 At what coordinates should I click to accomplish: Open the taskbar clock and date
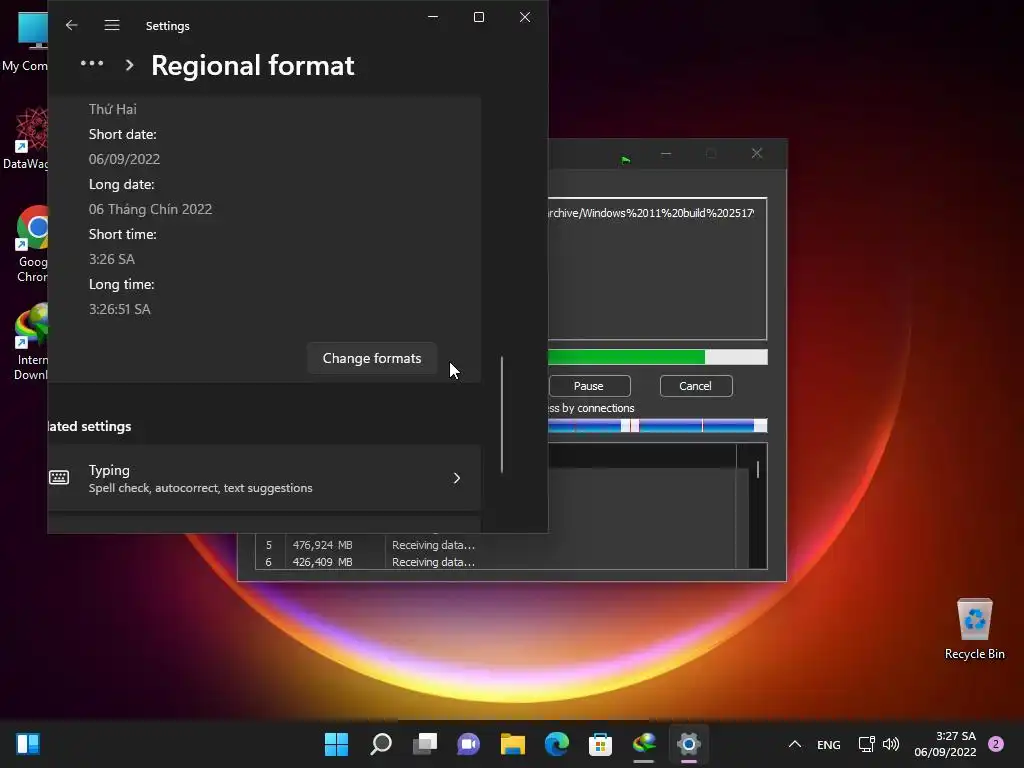pyautogui.click(x=945, y=744)
